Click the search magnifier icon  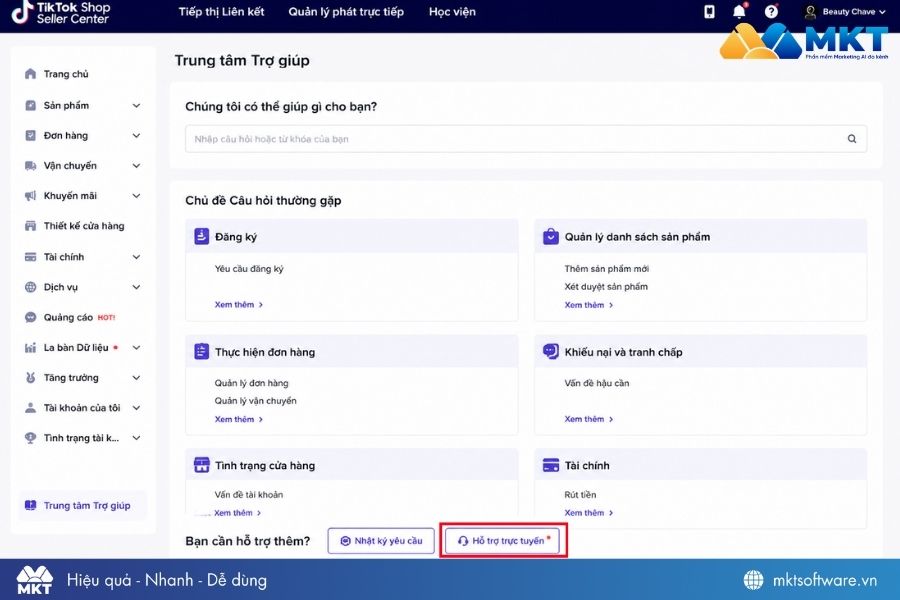pyautogui.click(x=852, y=139)
